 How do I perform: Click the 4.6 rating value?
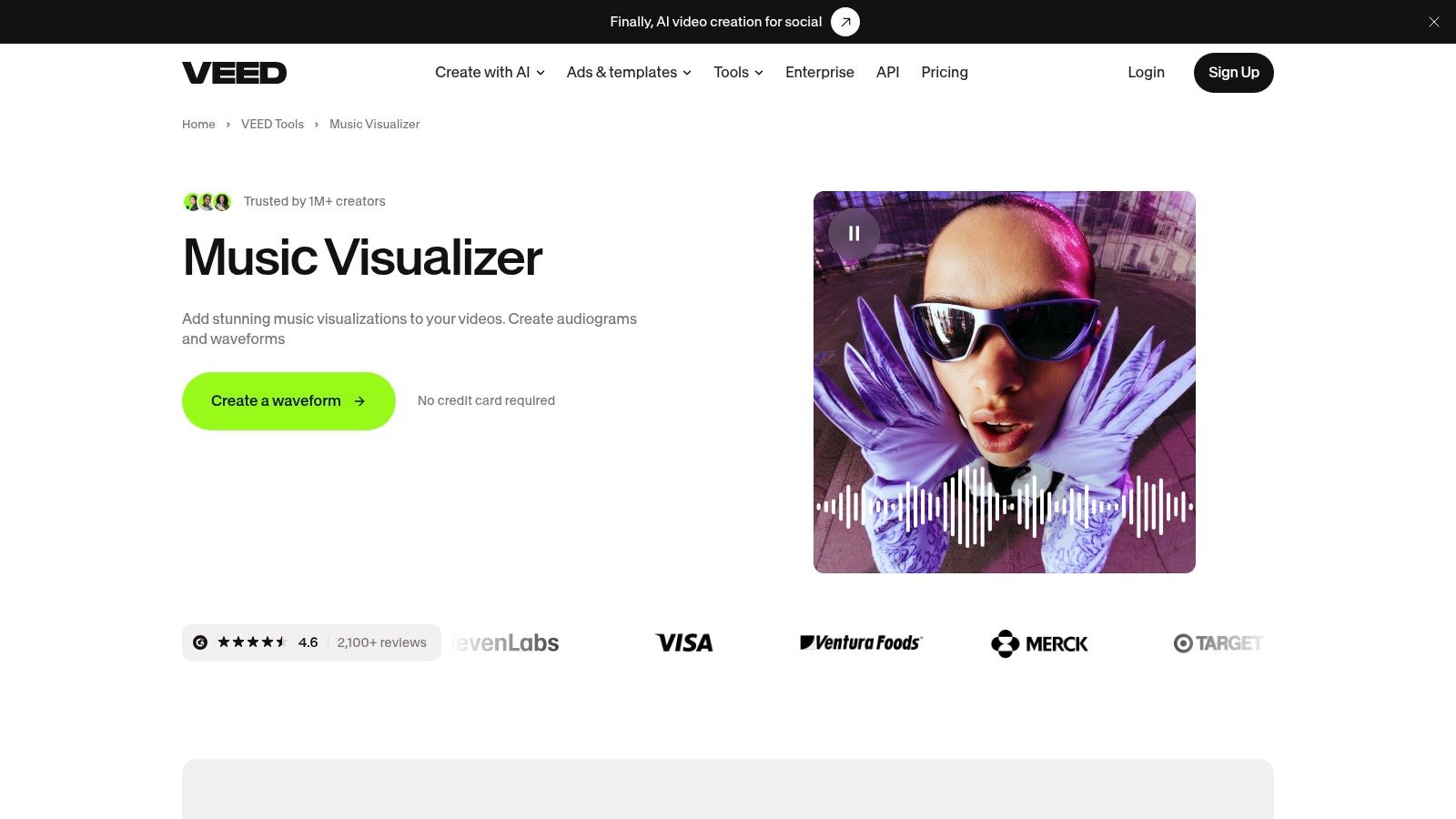coord(308,642)
